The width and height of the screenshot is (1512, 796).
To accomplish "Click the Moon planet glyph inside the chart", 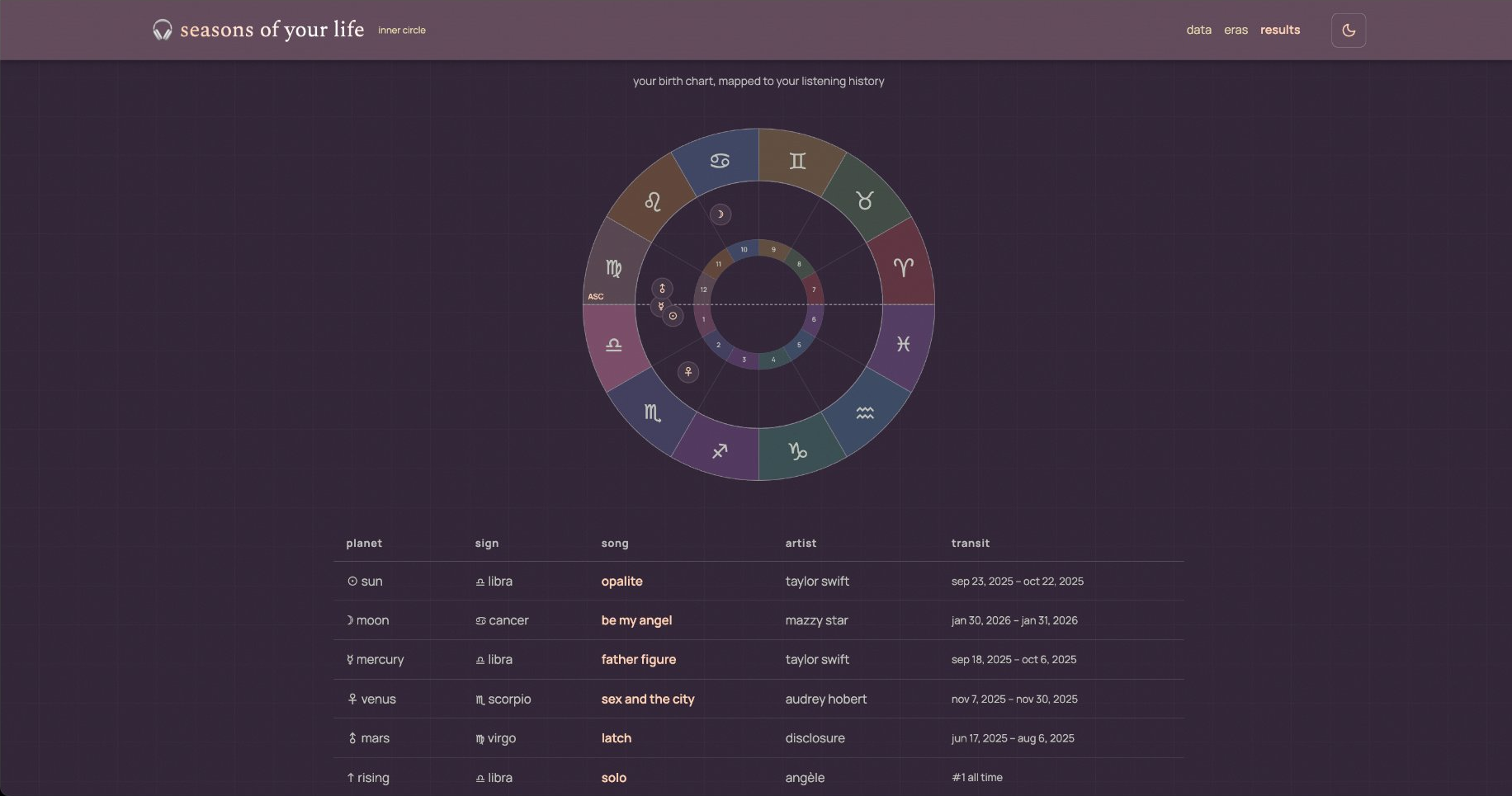I will (x=720, y=214).
